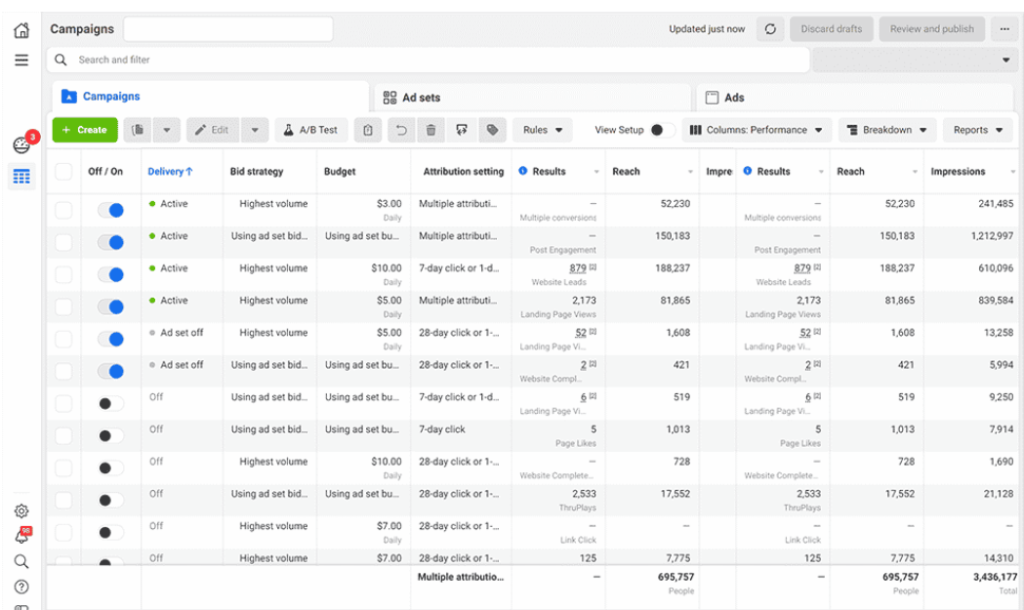Switch to the Ad sets tab
The image size is (1024, 610).
532,97
